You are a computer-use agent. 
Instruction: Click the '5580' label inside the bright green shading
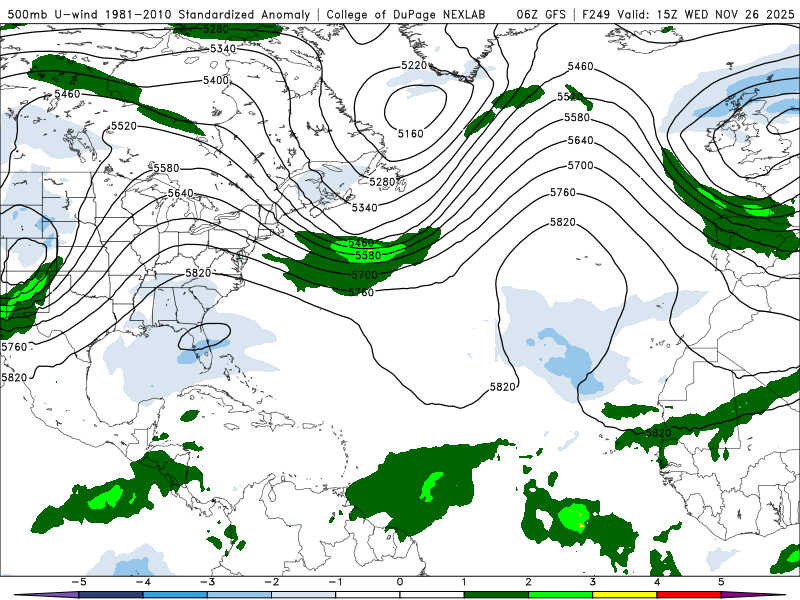click(x=368, y=256)
